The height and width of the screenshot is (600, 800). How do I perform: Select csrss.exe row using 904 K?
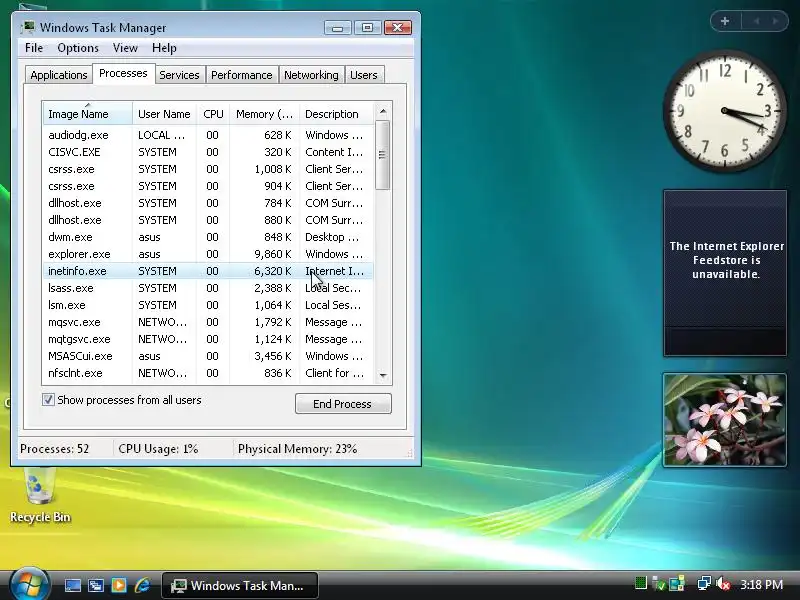(x=208, y=186)
